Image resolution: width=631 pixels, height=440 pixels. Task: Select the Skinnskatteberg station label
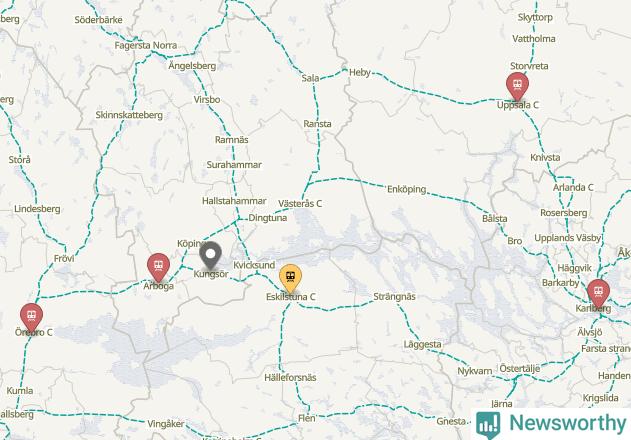click(x=129, y=115)
